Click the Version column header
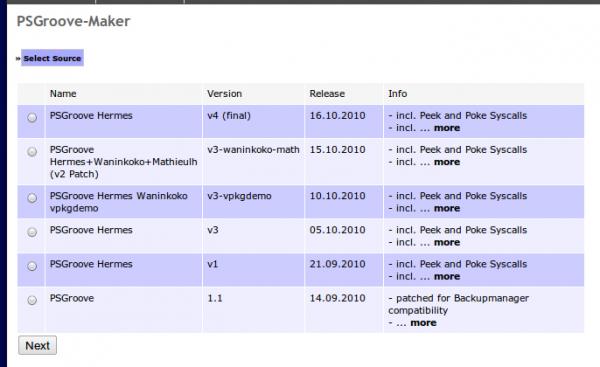600x367 pixels. point(224,93)
